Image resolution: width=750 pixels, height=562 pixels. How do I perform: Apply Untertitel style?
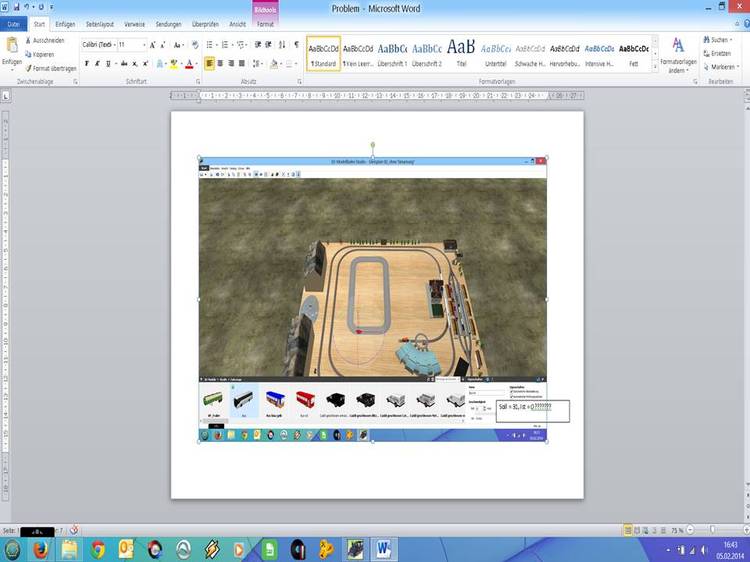pyautogui.click(x=496, y=54)
